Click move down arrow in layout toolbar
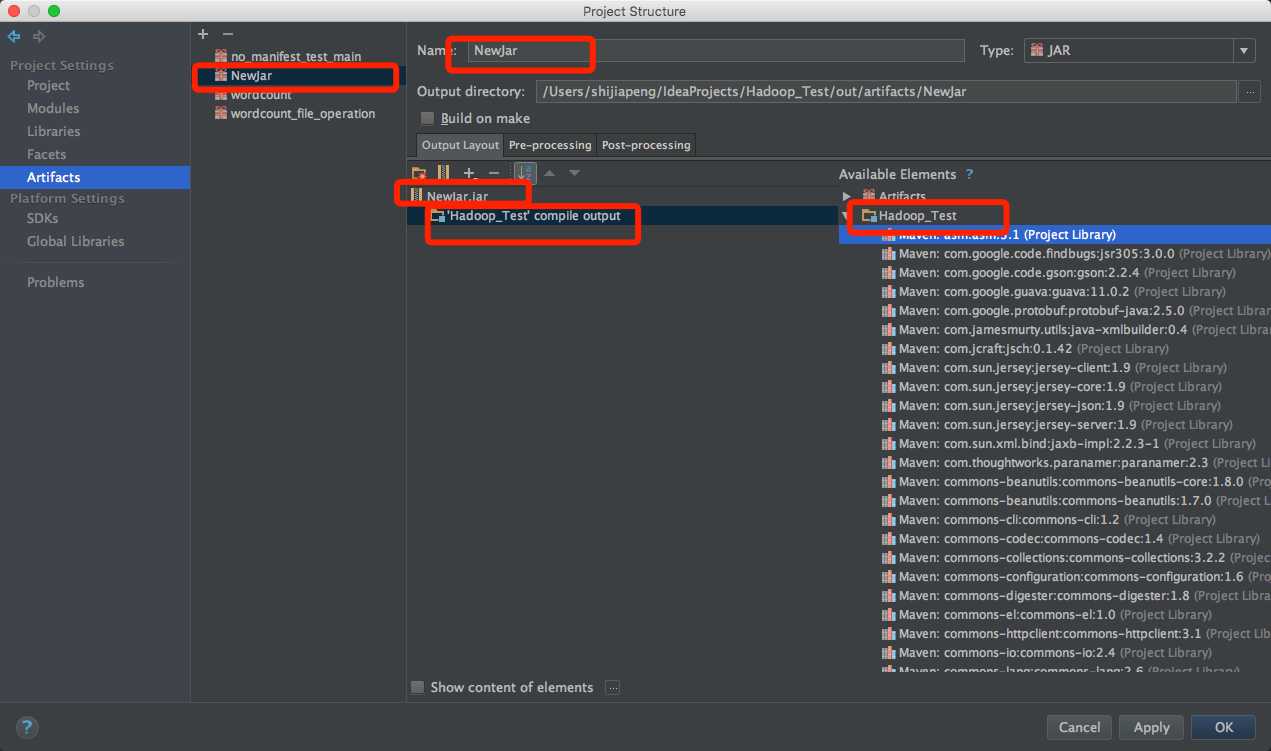The height and width of the screenshot is (751, 1271). tap(574, 173)
